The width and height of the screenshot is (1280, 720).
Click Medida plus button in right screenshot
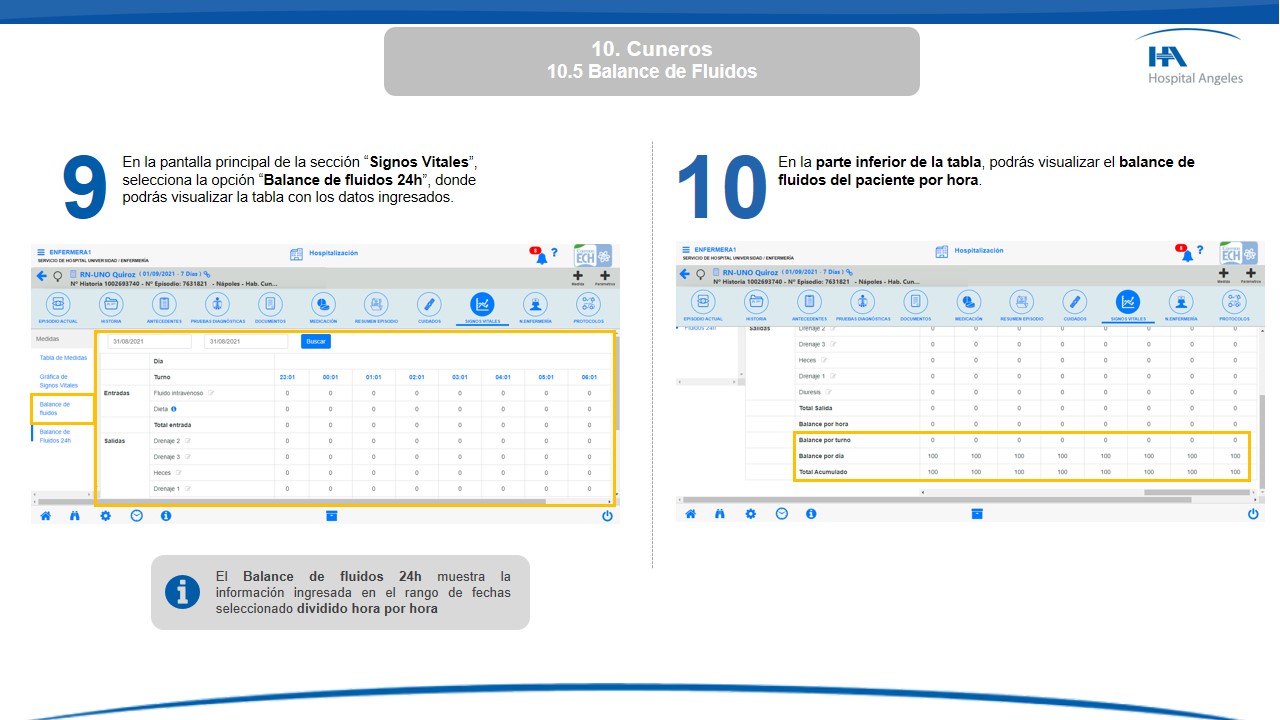pyautogui.click(x=1223, y=274)
